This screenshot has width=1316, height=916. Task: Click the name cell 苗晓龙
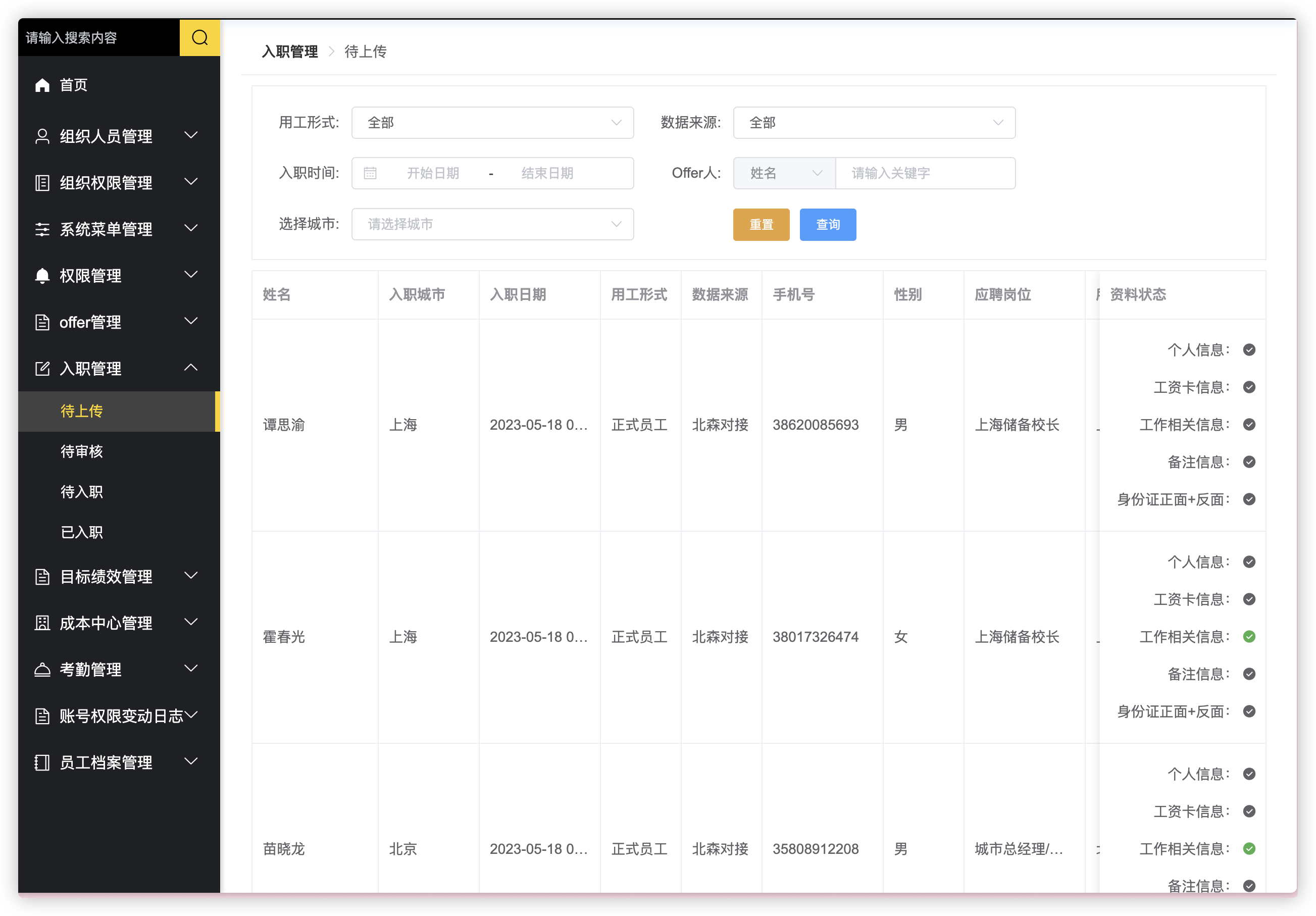tap(284, 849)
